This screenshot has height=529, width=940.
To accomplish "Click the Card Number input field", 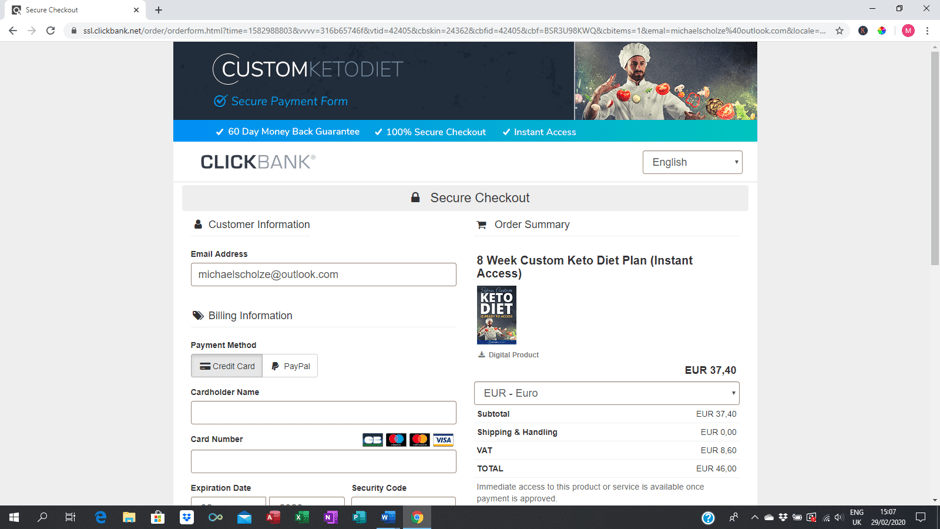I will click(x=323, y=461).
